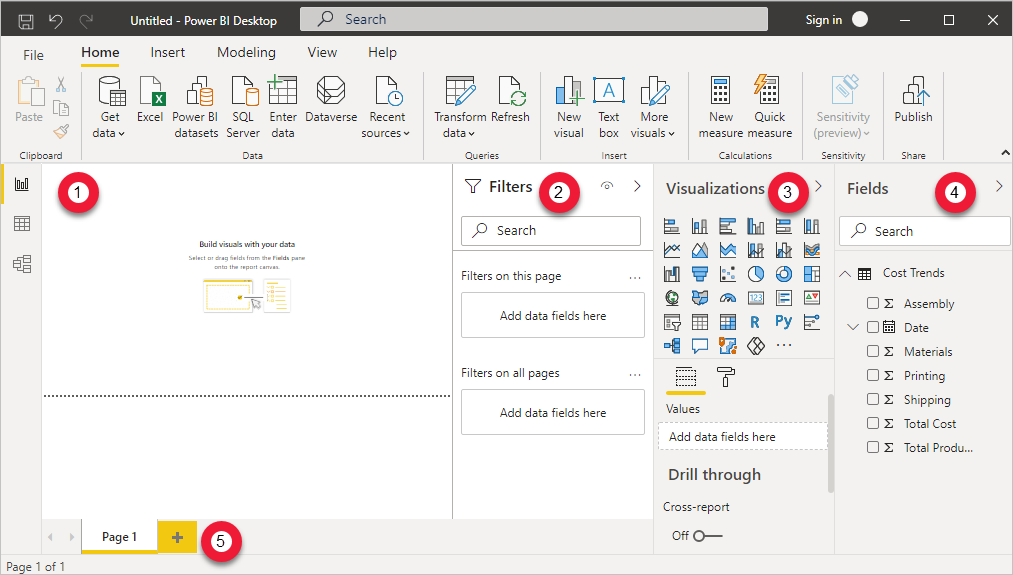Click the Fields panel search box

tap(924, 231)
